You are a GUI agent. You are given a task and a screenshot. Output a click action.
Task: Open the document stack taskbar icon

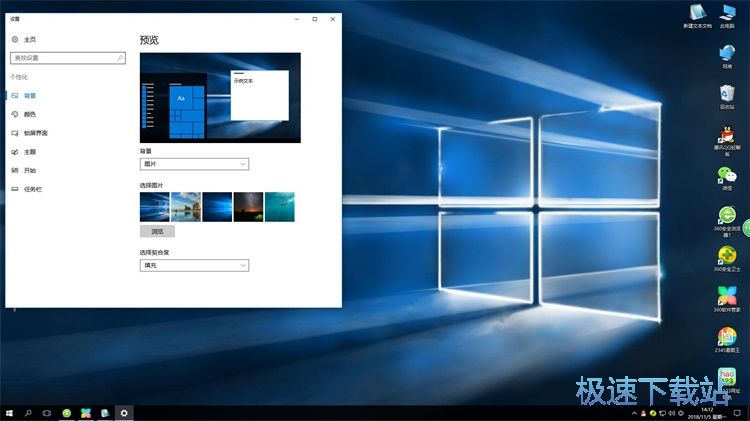point(105,413)
